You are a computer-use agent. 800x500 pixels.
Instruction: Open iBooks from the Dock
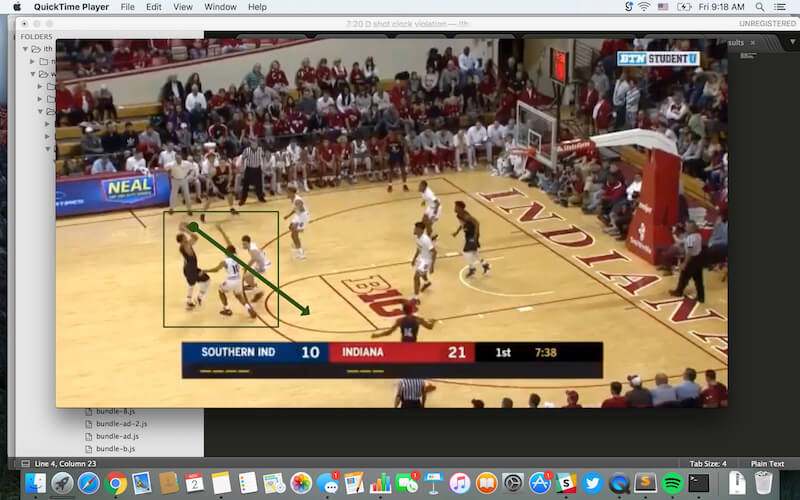(487, 483)
